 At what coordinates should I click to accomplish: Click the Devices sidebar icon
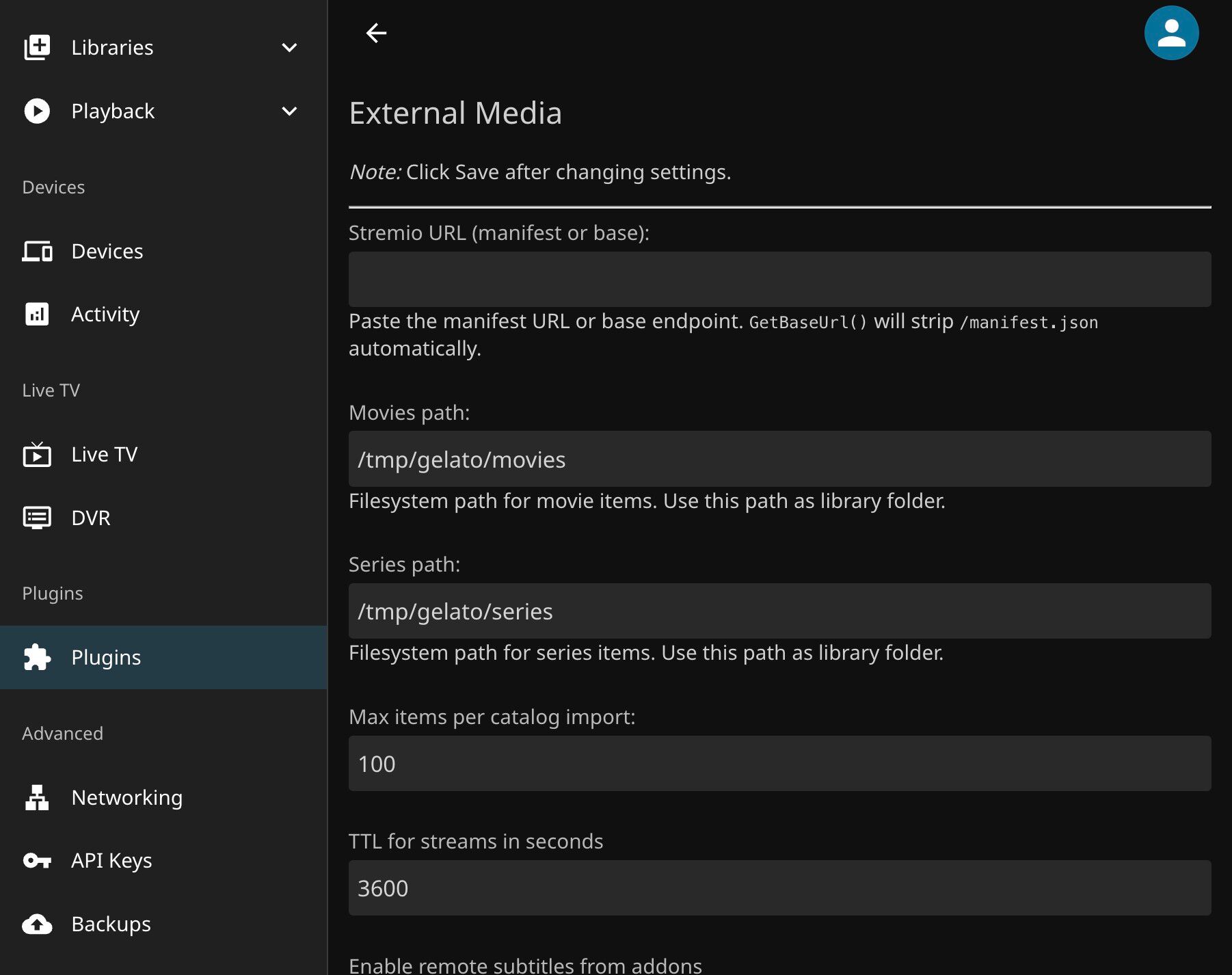(37, 251)
